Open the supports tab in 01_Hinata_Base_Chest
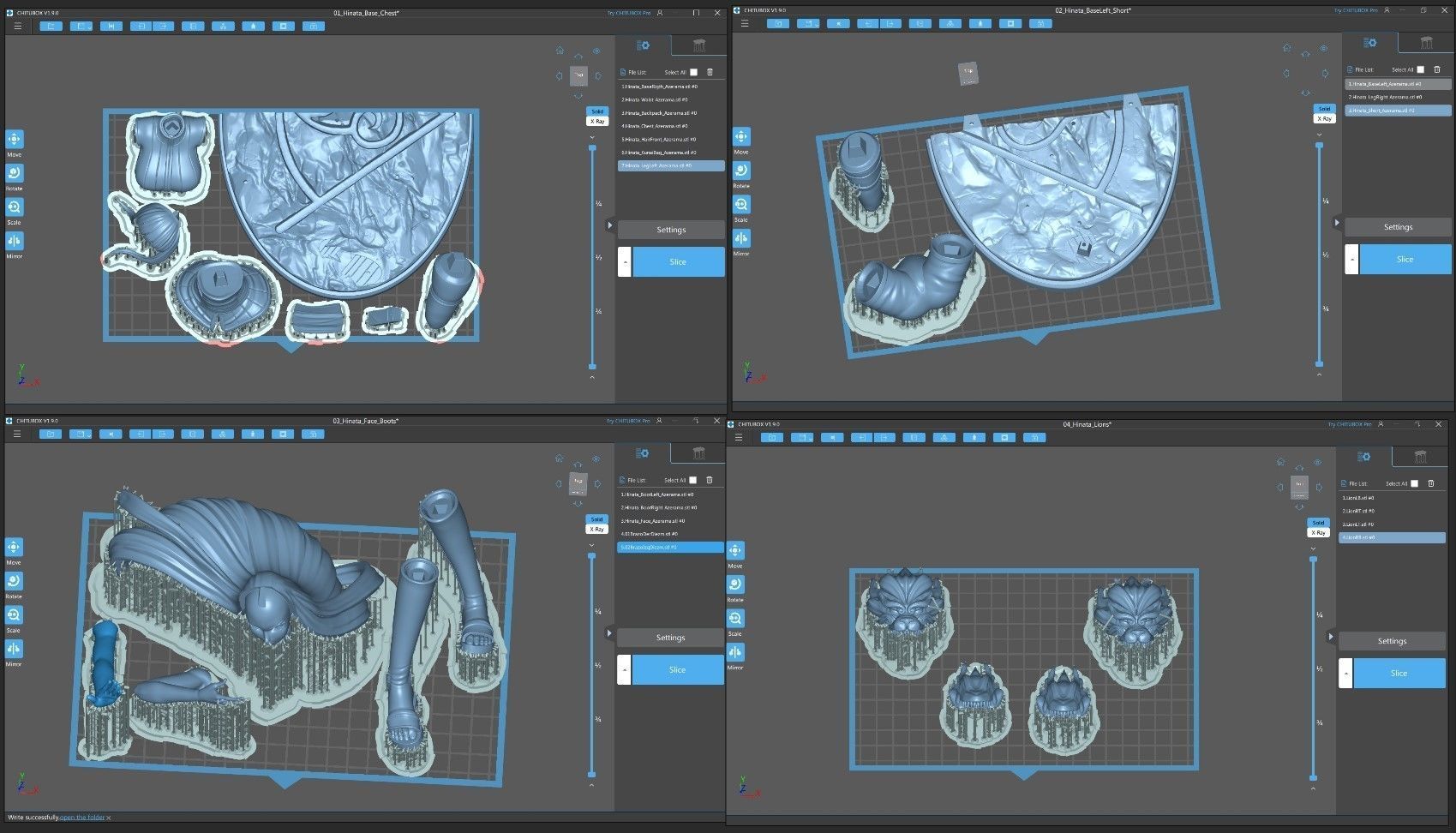Screen dimensions: 1456x833 [699, 45]
